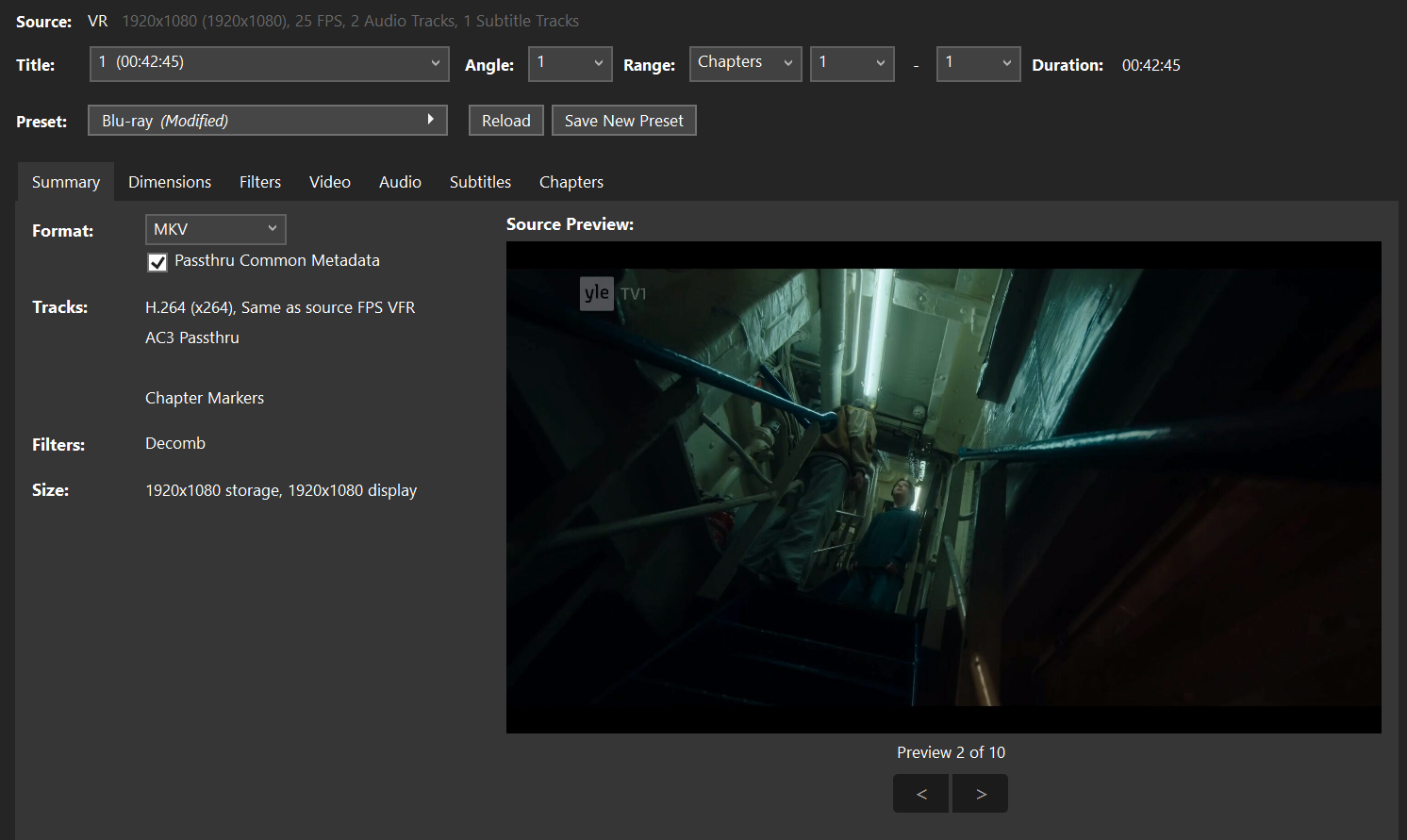Viewport: 1407px width, 840px height.
Task: Advance to the next source preview image
Action: (981, 794)
